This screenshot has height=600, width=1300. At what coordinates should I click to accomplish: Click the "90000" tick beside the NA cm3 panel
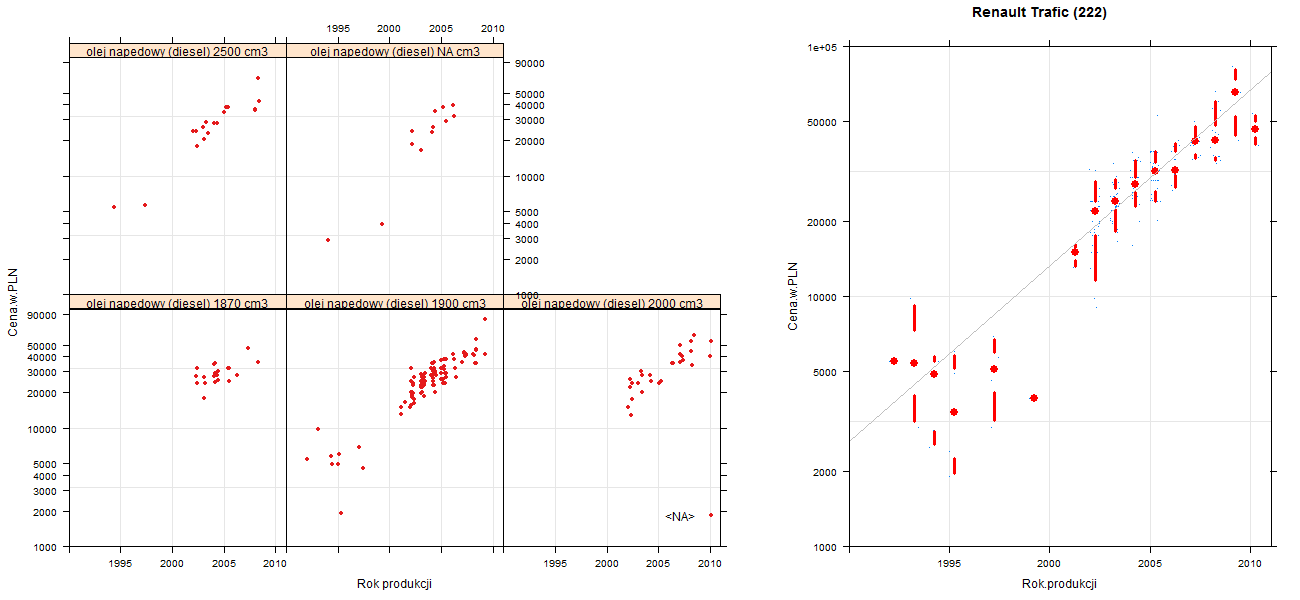click(x=528, y=63)
